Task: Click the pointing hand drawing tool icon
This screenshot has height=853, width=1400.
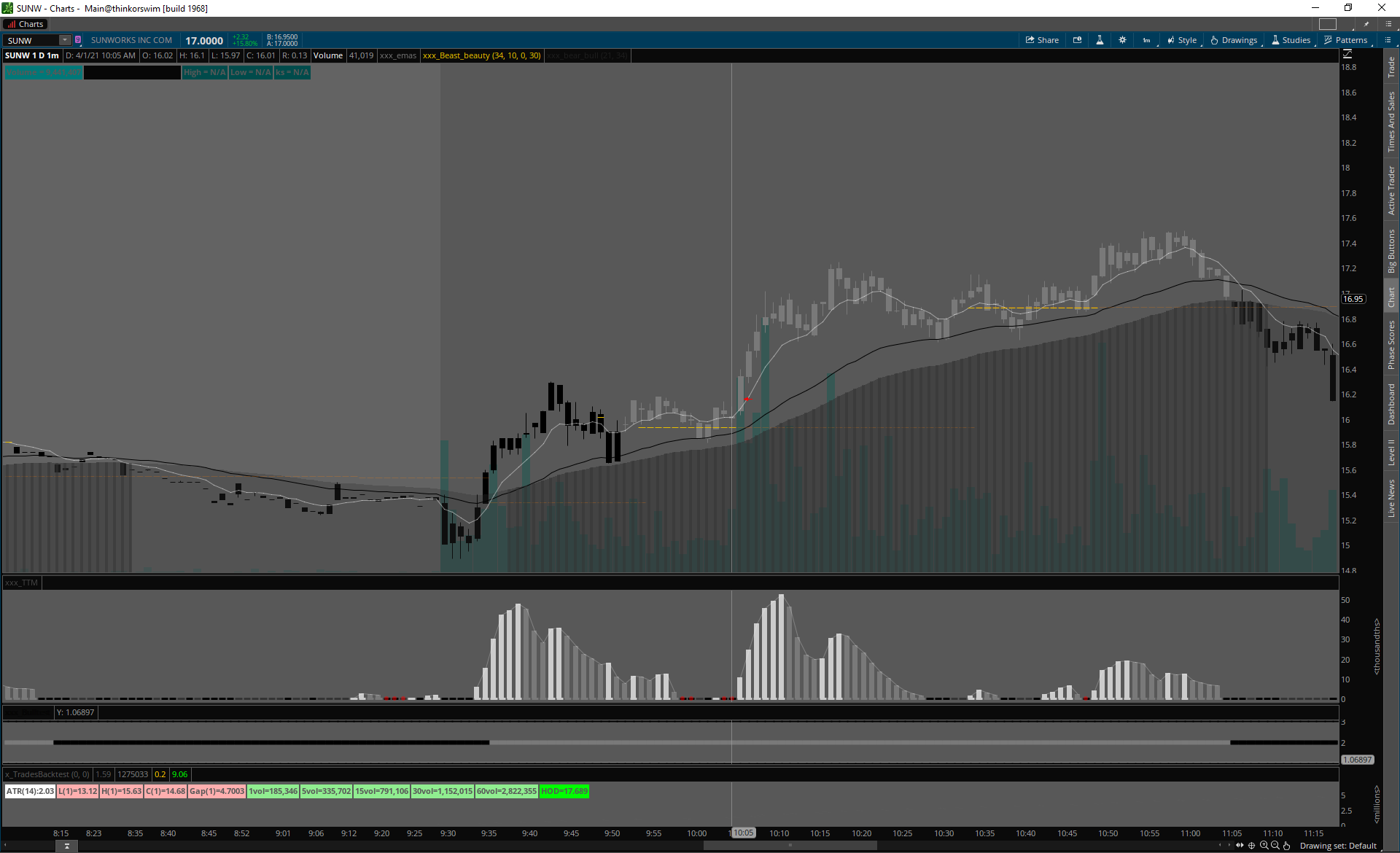Action: tap(1287, 846)
